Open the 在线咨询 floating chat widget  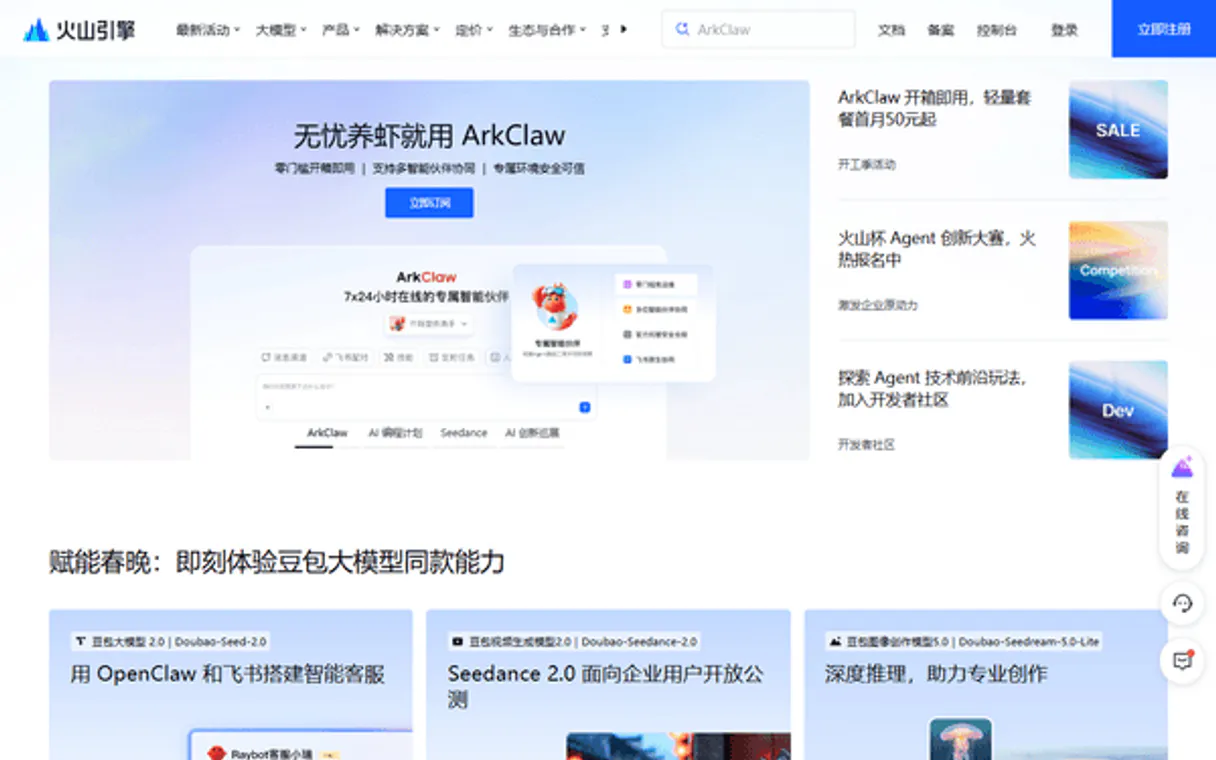click(1182, 508)
